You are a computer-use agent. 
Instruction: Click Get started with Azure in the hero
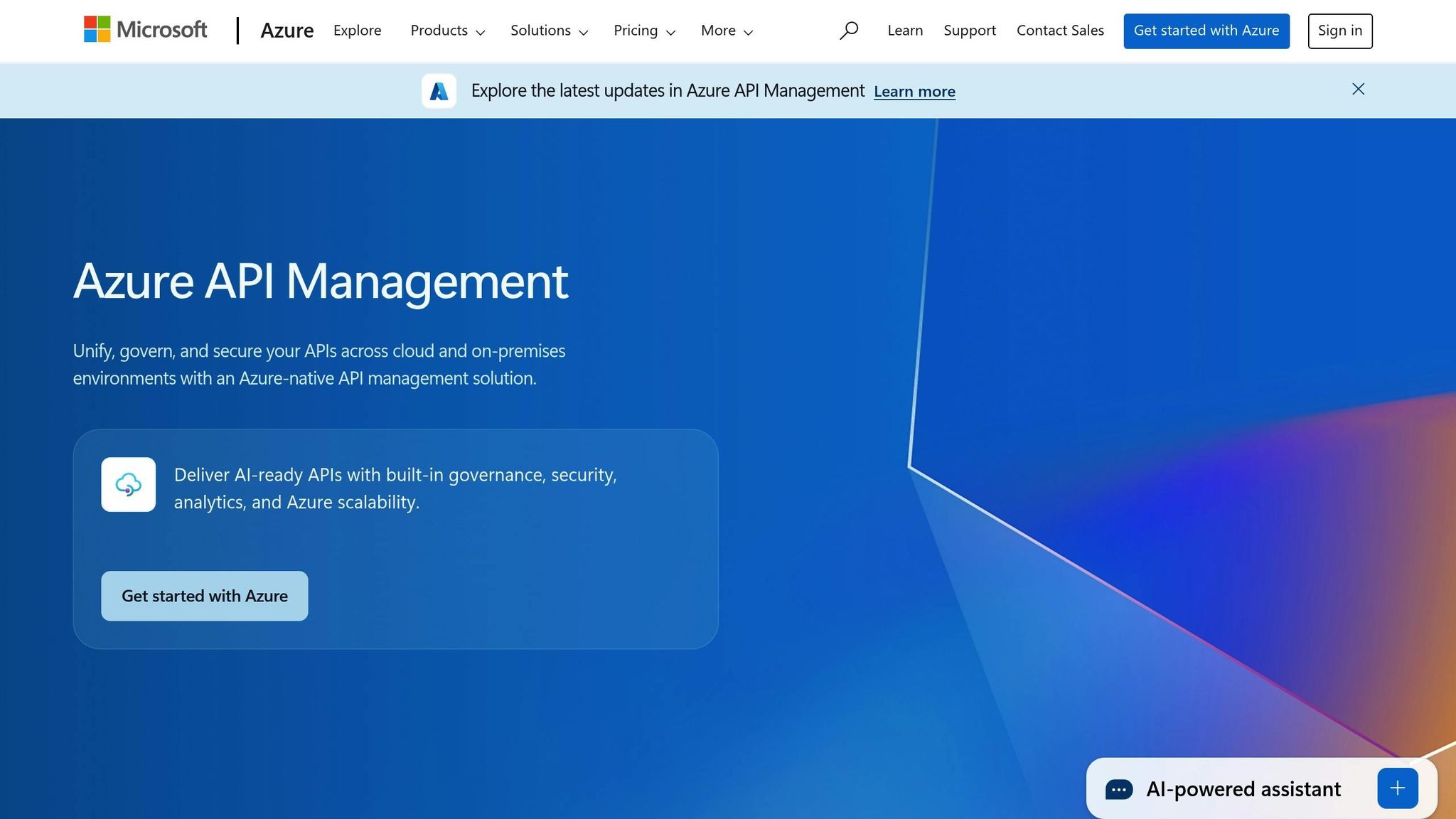tap(204, 596)
